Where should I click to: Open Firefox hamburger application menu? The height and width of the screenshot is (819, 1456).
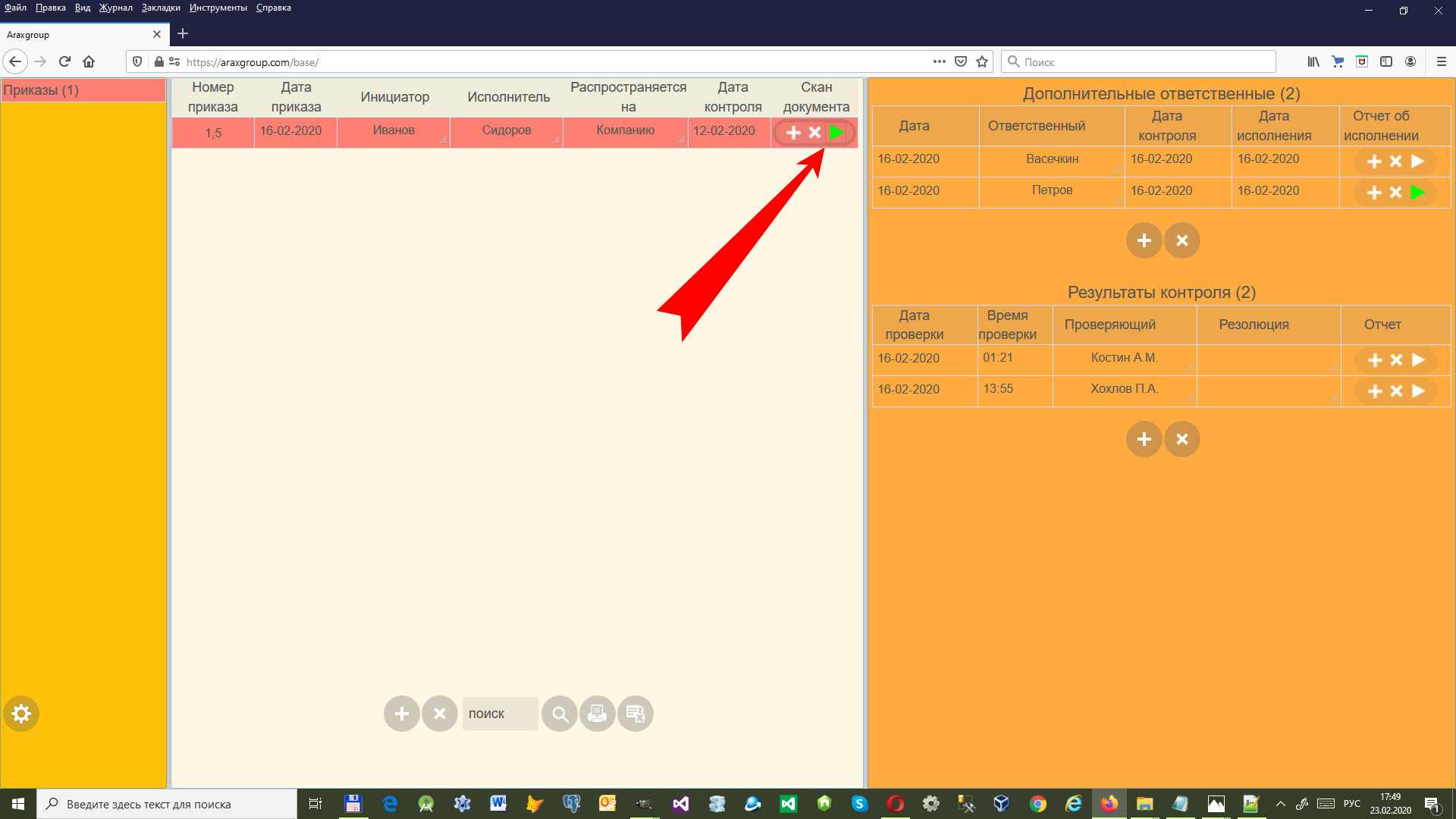click(1441, 62)
